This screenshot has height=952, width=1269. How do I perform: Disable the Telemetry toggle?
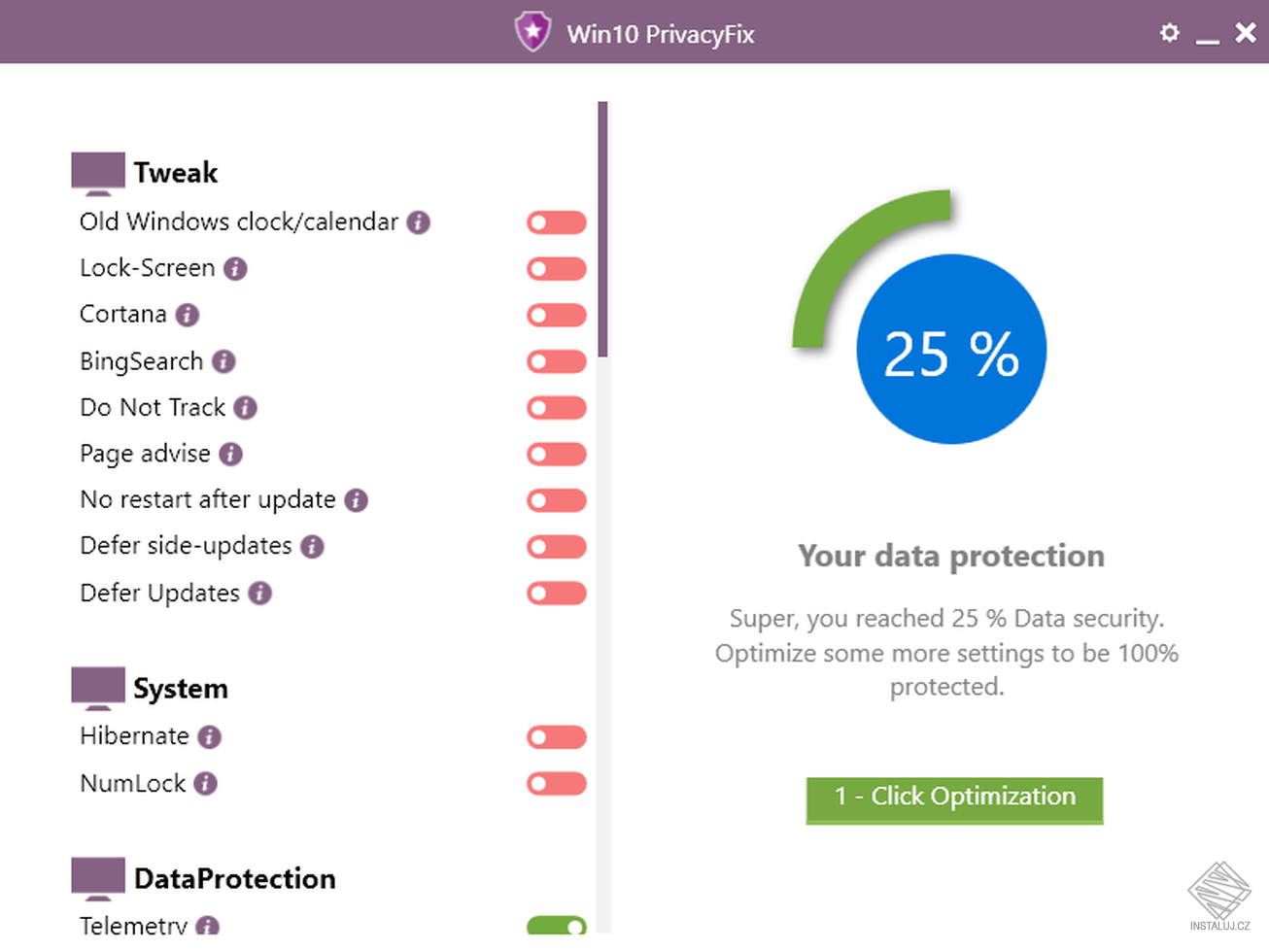pyautogui.click(x=556, y=928)
